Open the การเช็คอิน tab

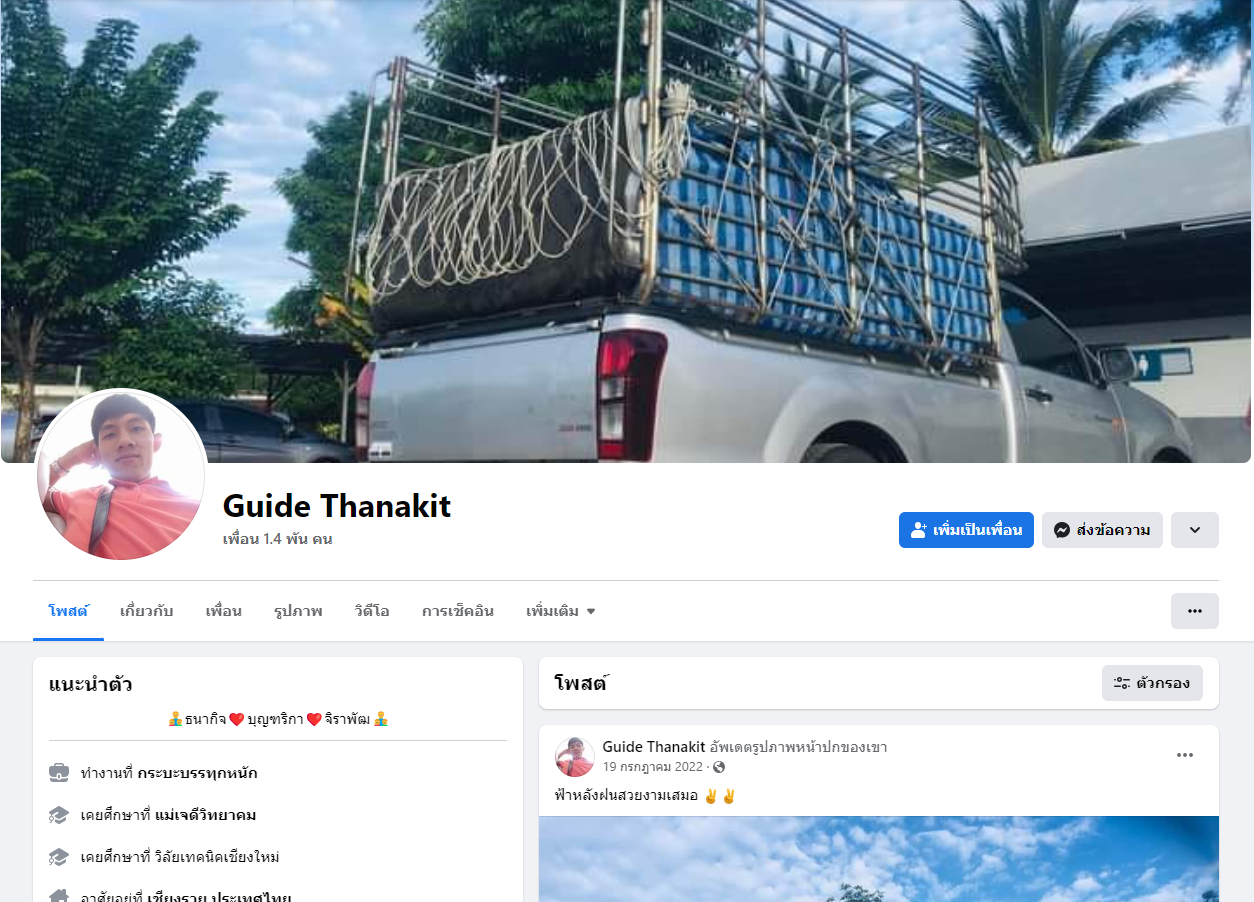(457, 611)
